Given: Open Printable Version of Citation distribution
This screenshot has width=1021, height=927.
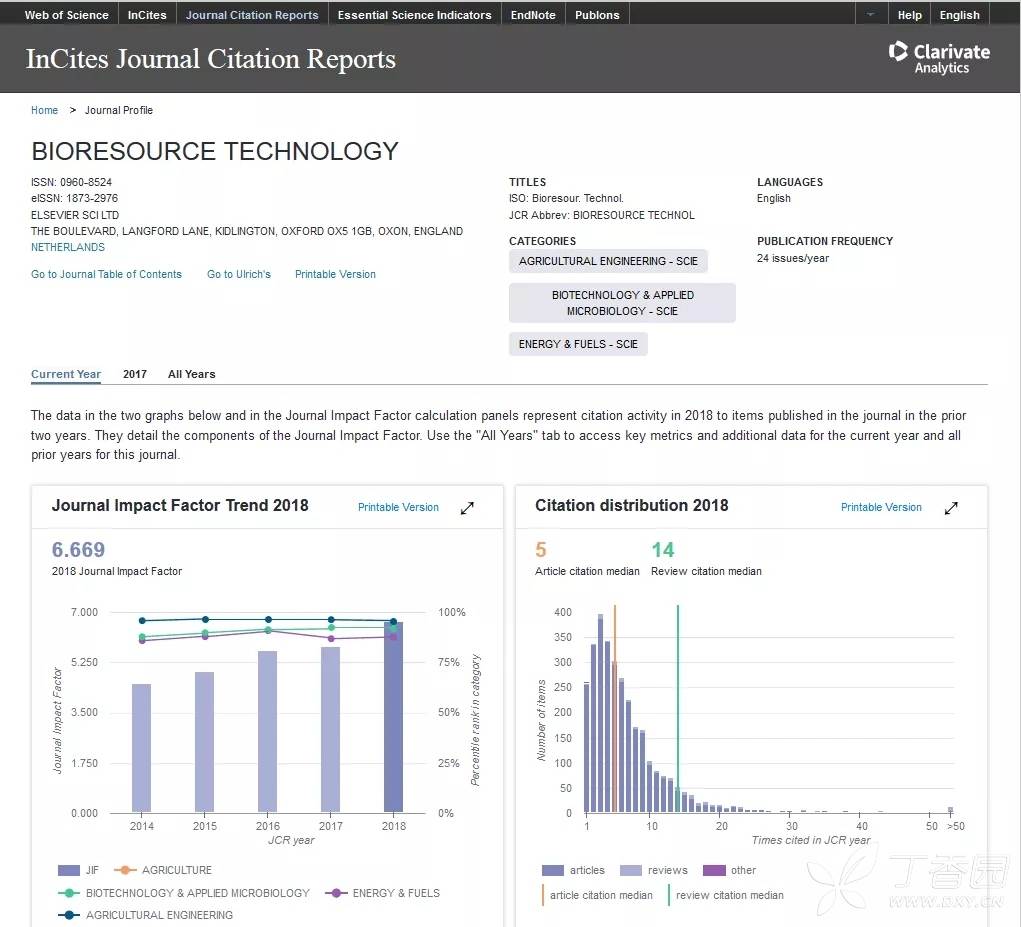Looking at the screenshot, I should point(881,507).
